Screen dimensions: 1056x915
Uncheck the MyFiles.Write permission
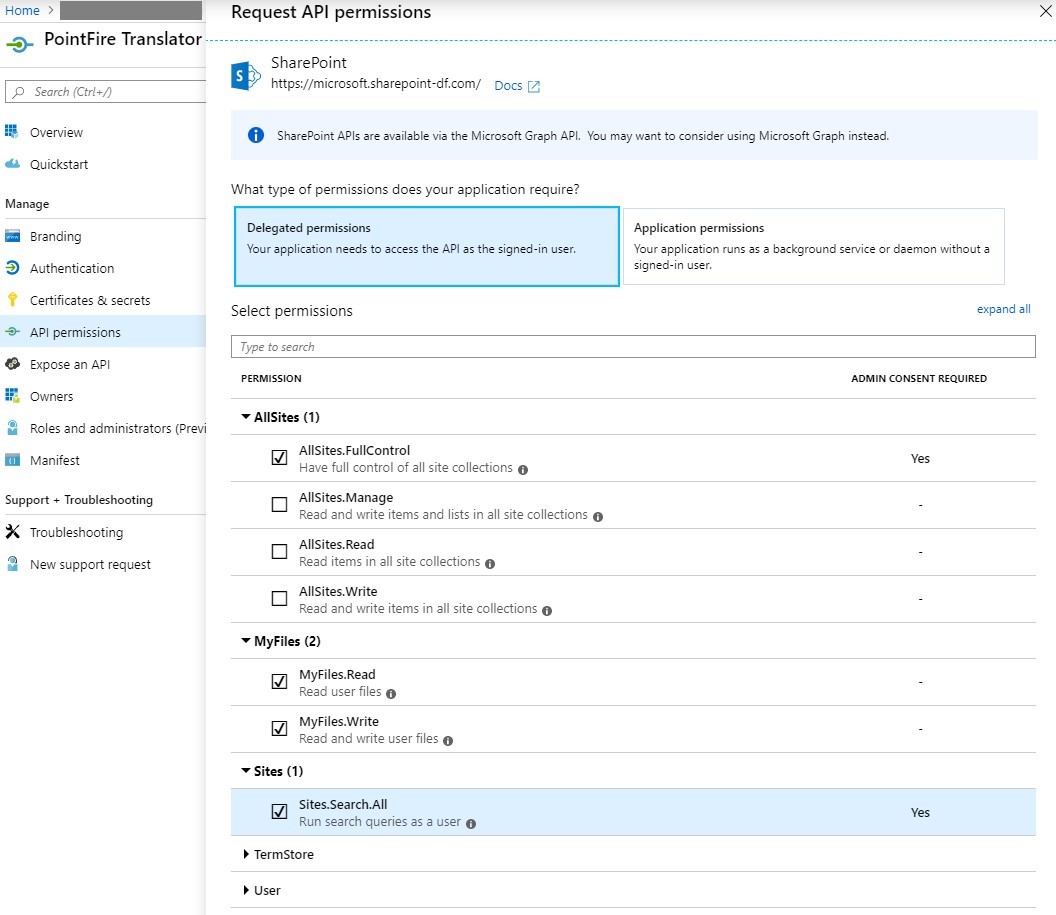(279, 728)
